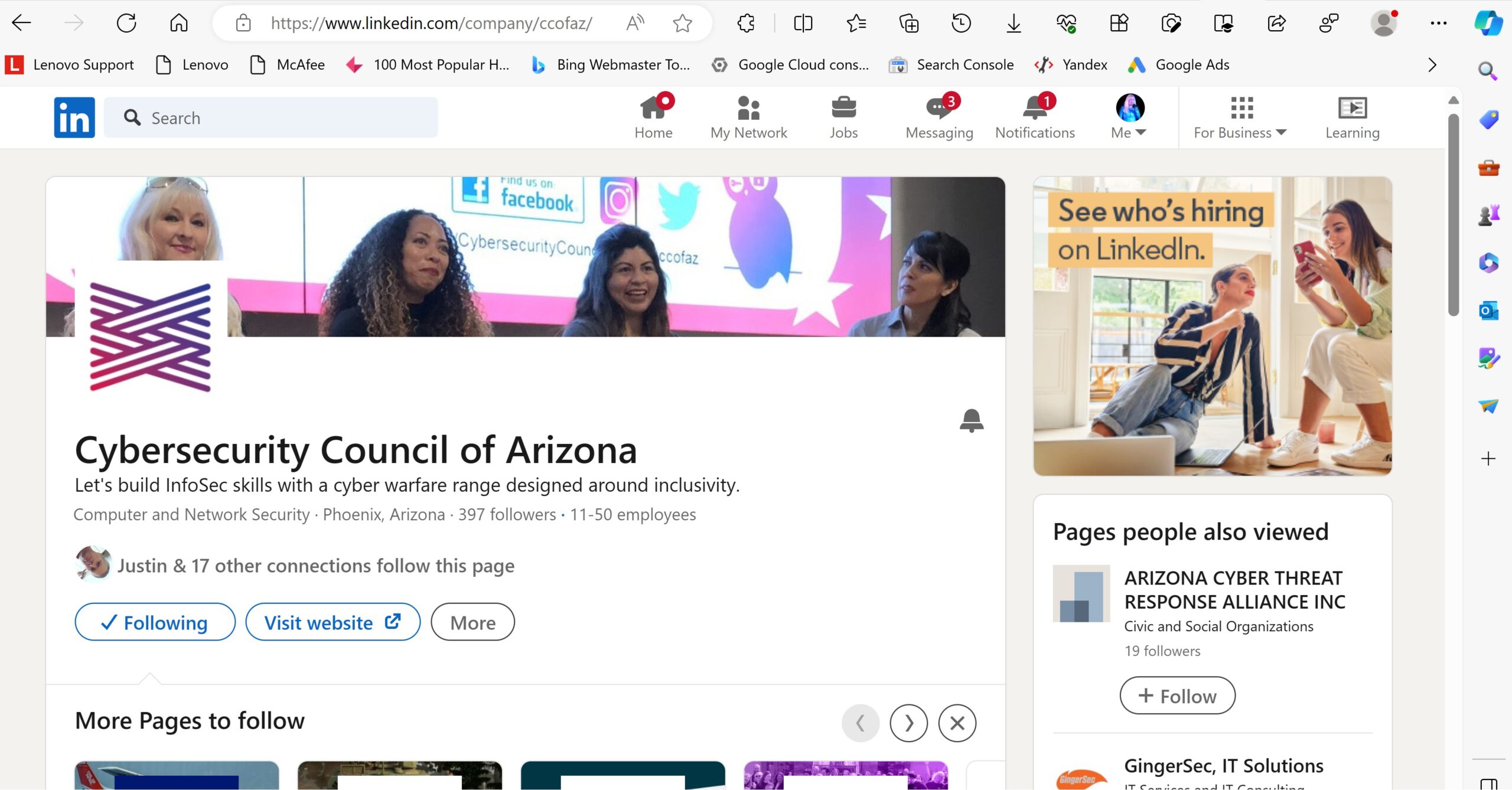Show more bookmarks bar chevron

point(1432,65)
